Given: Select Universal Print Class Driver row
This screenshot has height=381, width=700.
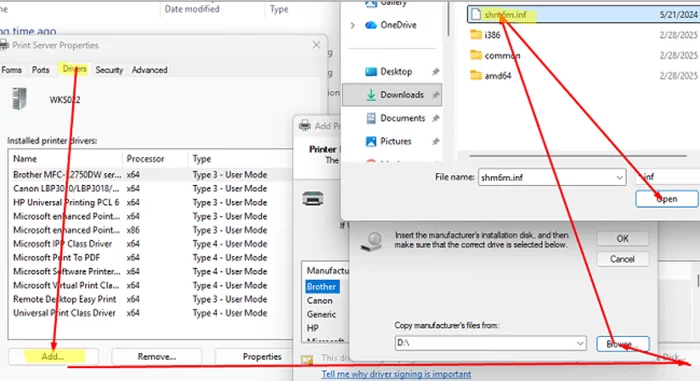Looking at the screenshot, I should tap(150, 313).
